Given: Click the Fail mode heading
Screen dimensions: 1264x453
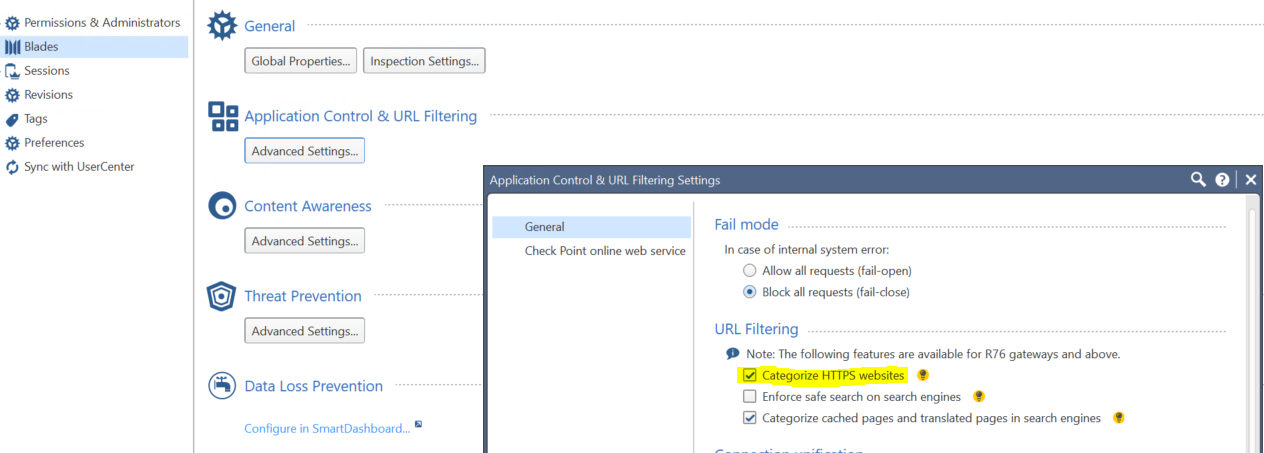Looking at the screenshot, I should 746,225.
